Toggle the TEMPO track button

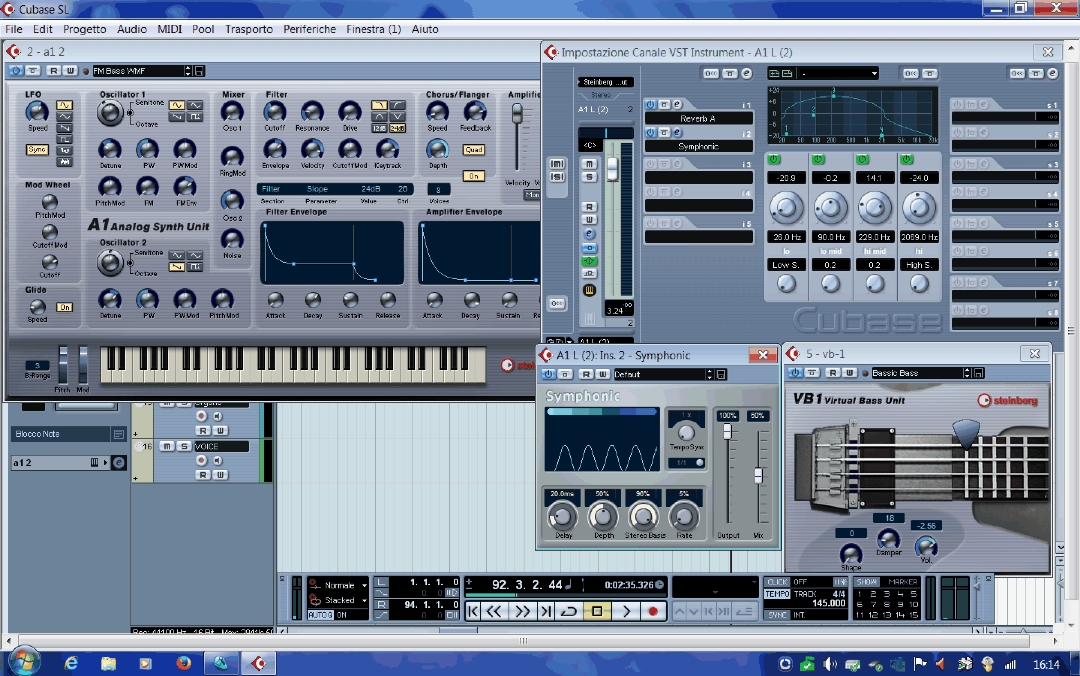[x=777, y=594]
